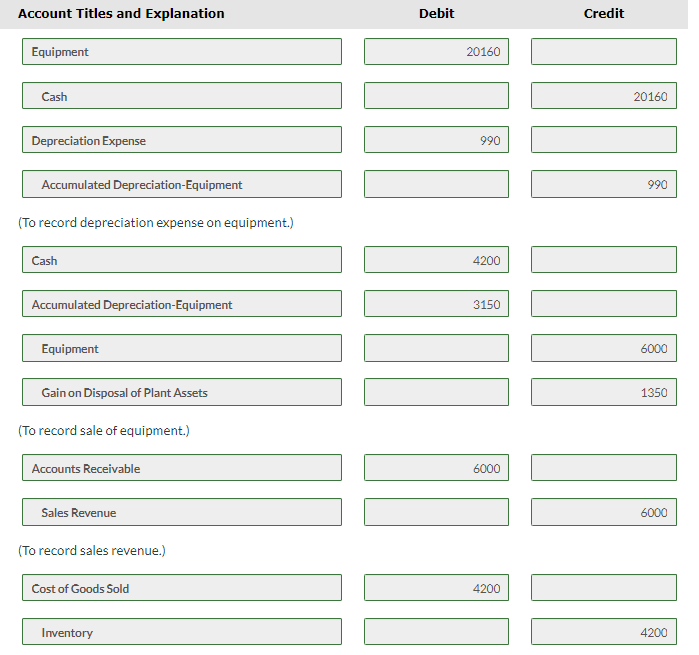Click the empty credit field beside Depreciation Expense
The height and width of the screenshot is (655, 699).
pyautogui.click(x=604, y=140)
